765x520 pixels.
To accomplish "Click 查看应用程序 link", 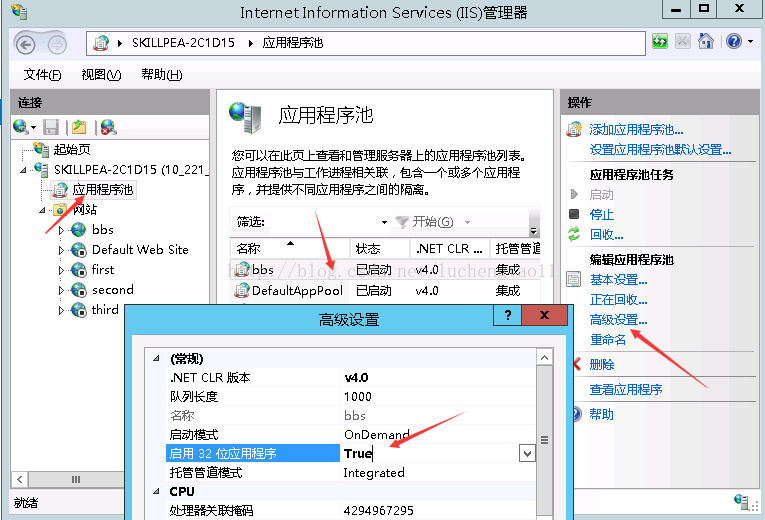I will [x=626, y=389].
